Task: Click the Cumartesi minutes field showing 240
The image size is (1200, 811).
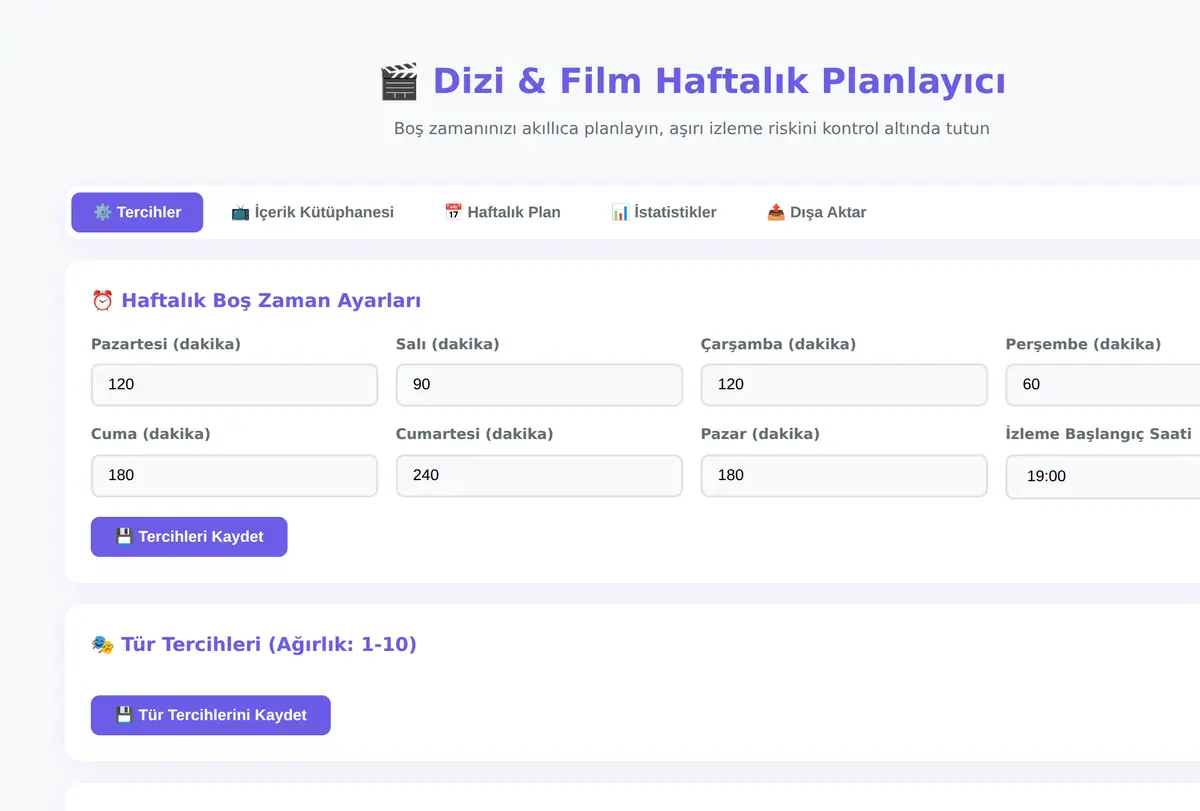Action: [x=539, y=476]
